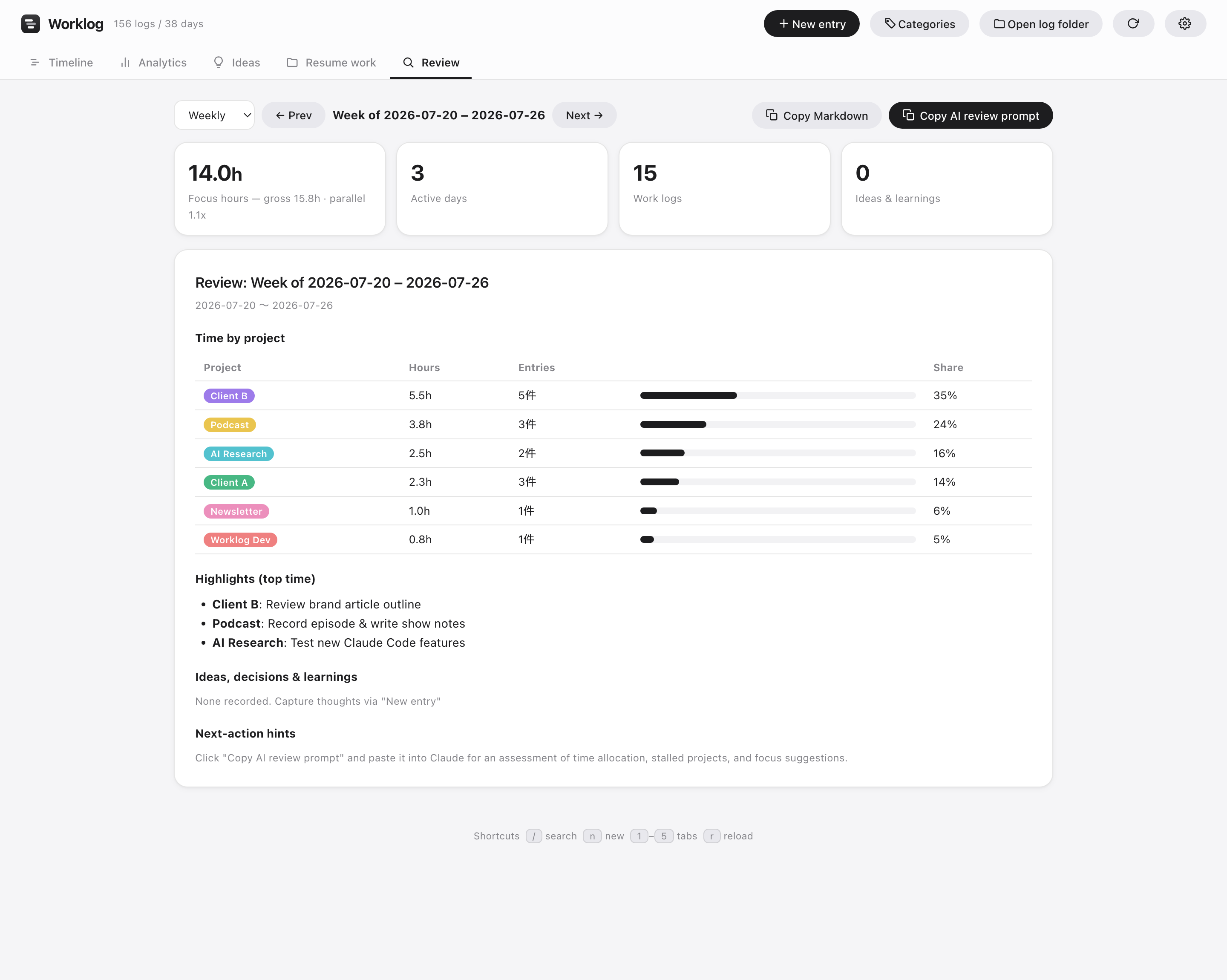Click the Worklog Dev share progress bar
1227x980 pixels.
(778, 539)
